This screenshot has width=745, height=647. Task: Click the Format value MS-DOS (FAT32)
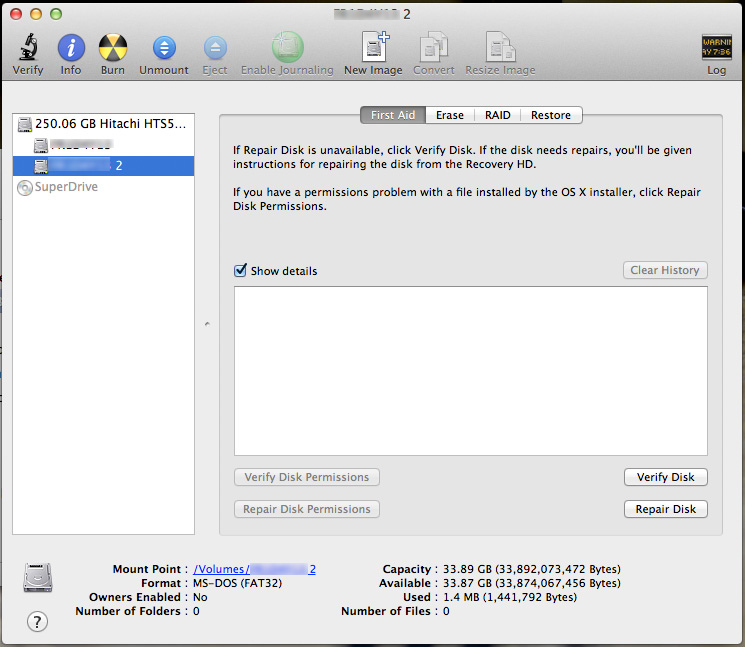point(238,583)
